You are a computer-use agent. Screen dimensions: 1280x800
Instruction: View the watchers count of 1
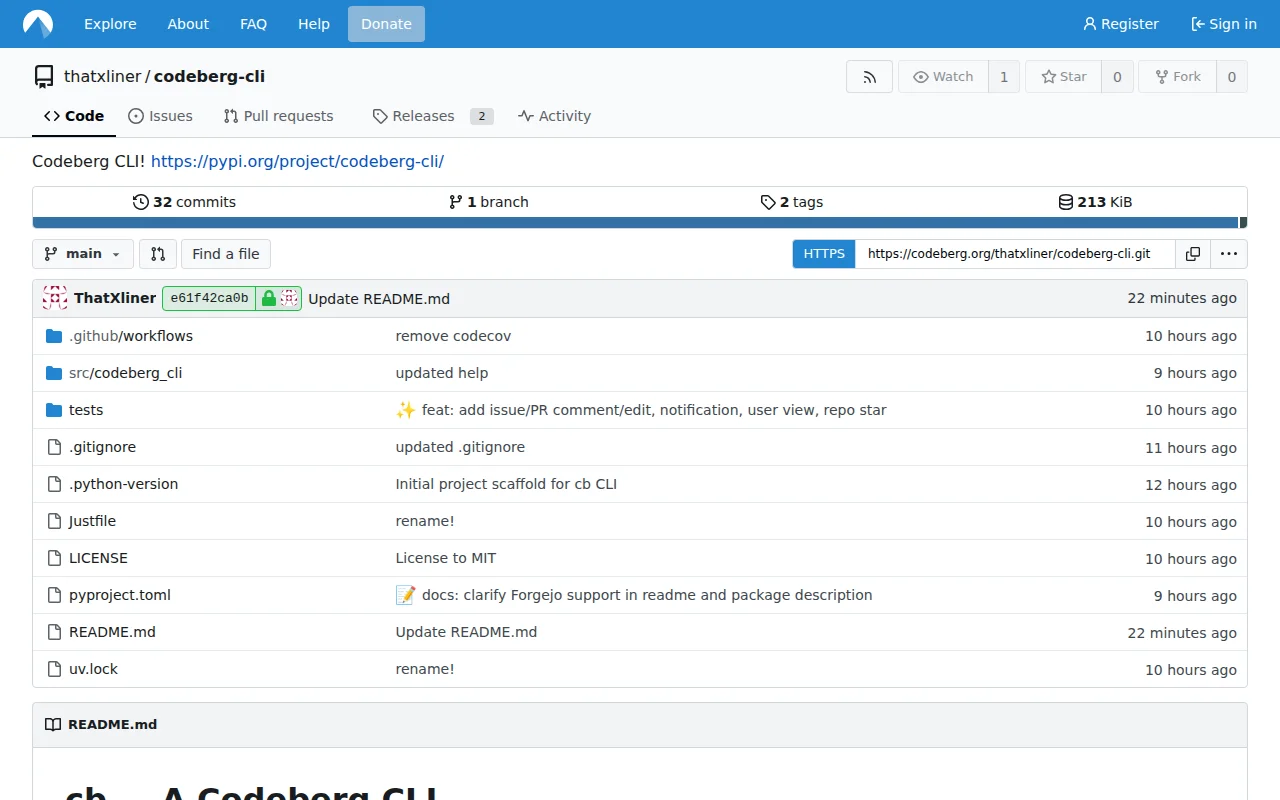point(1004,77)
